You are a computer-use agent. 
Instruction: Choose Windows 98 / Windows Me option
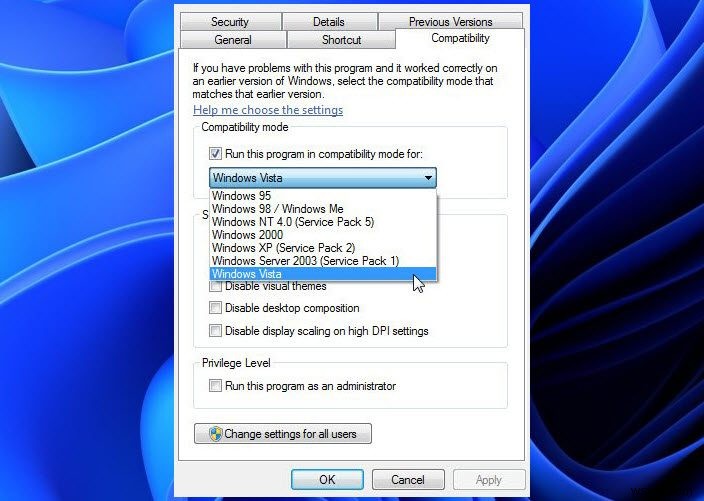[323, 209]
